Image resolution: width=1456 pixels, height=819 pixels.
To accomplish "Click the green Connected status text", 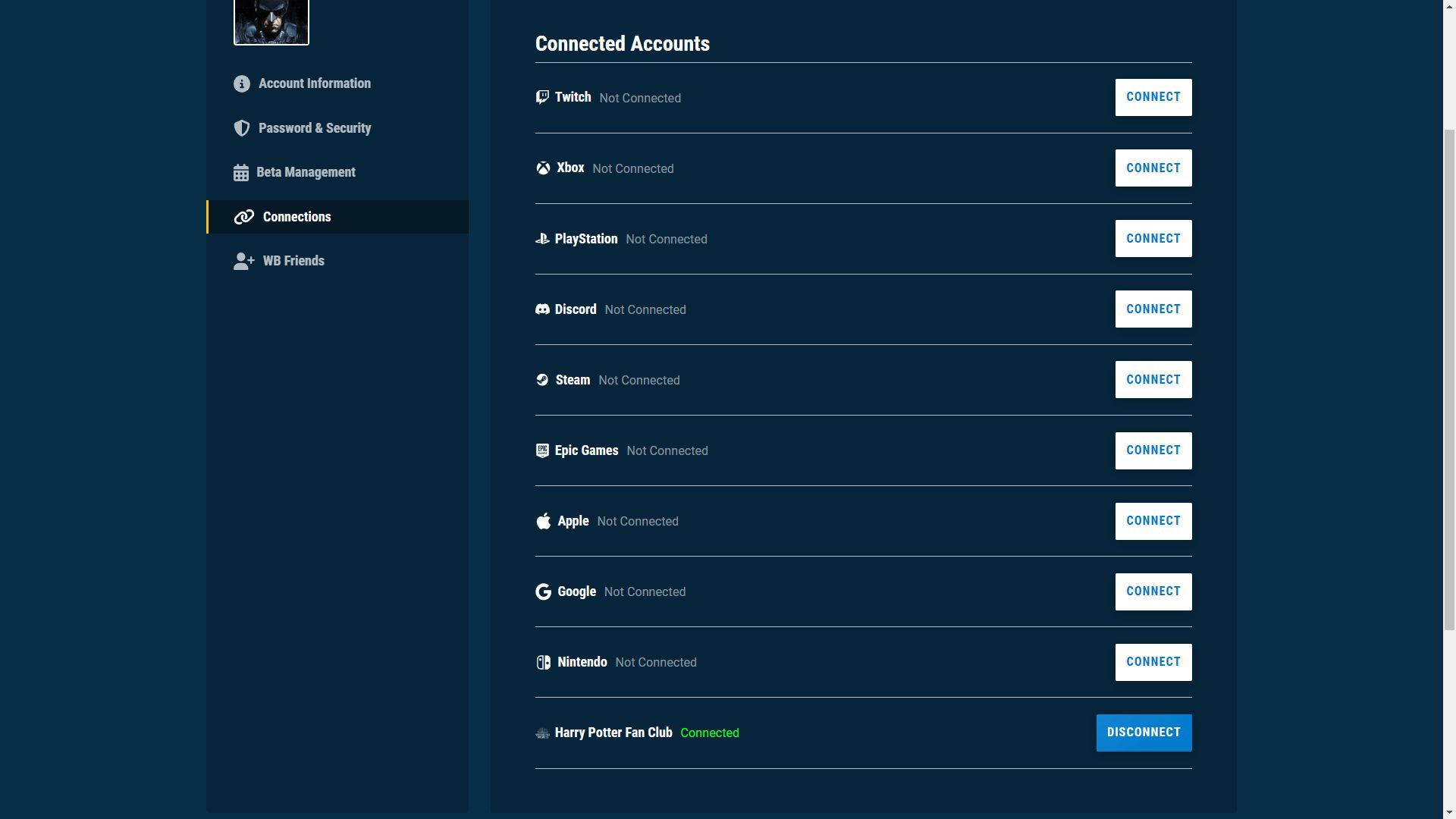I will [710, 733].
